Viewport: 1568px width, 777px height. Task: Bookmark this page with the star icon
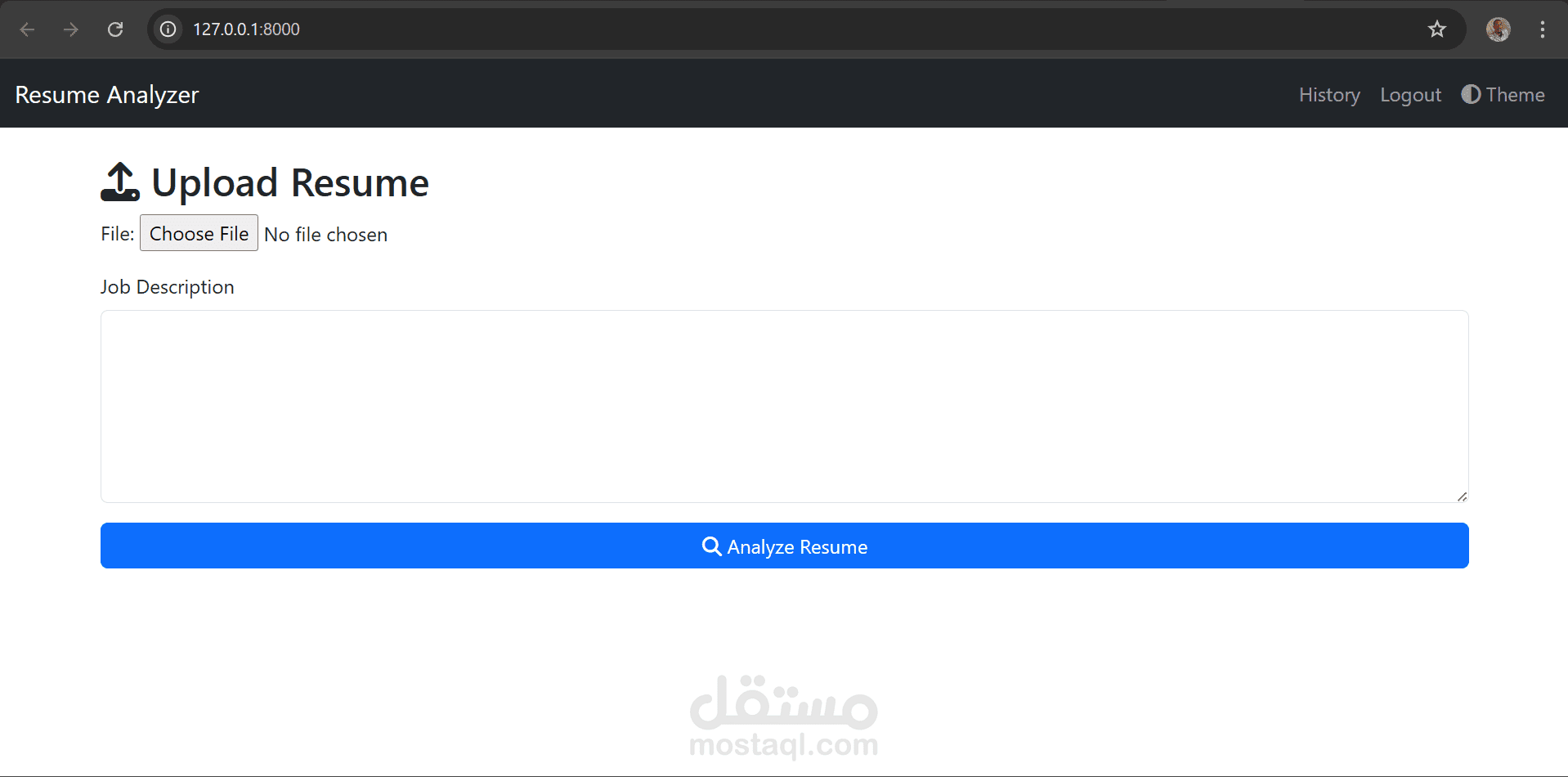(1437, 29)
